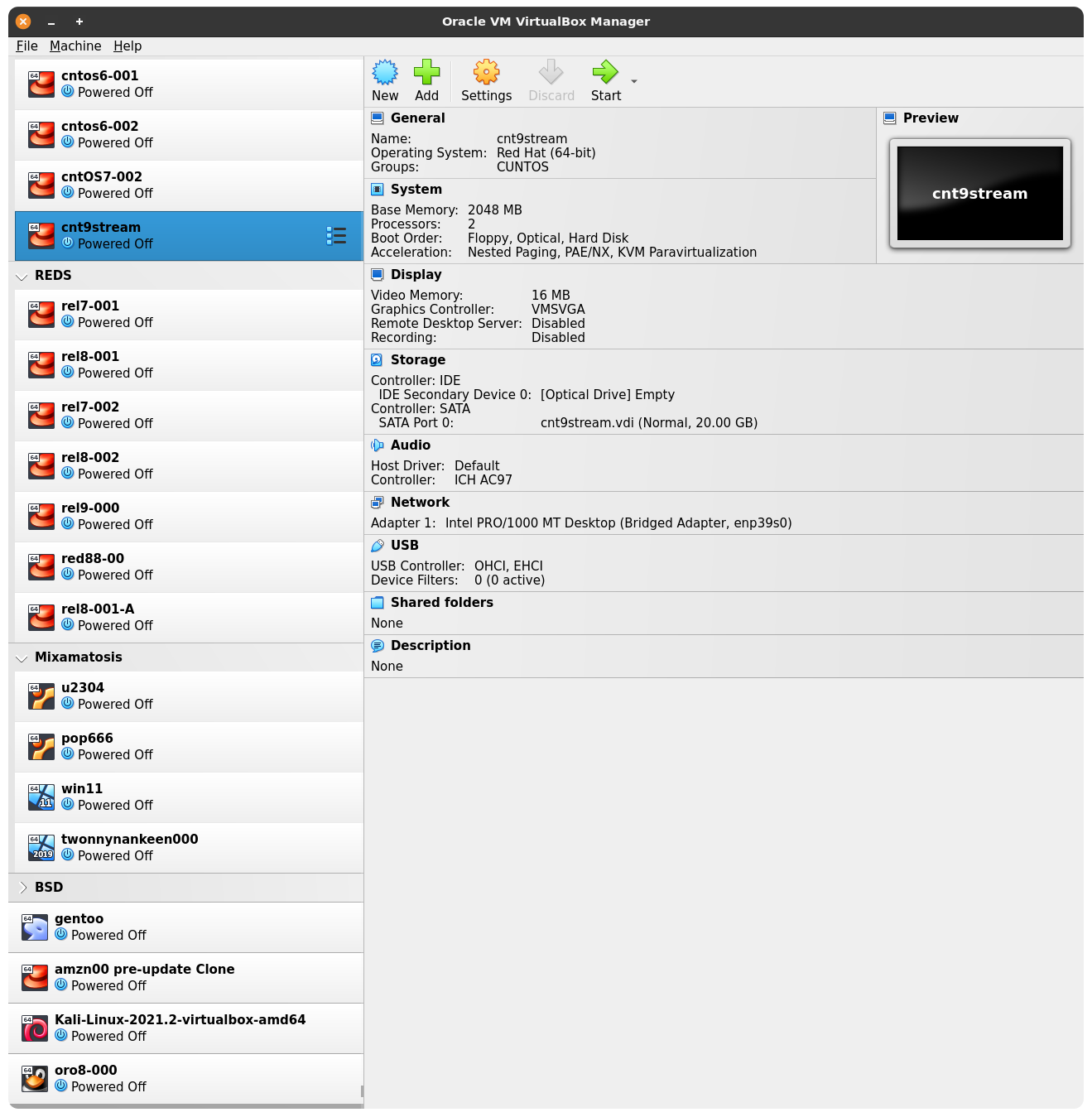The height and width of the screenshot is (1117, 1092).
Task: Click the ICH AC97 audio controller value
Action: pos(483,480)
